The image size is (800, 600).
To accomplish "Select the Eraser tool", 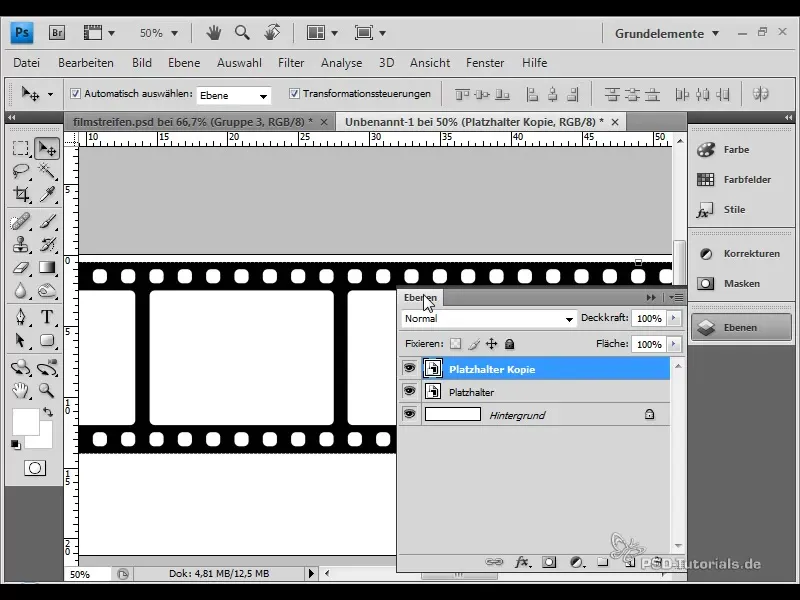I will 20,268.
